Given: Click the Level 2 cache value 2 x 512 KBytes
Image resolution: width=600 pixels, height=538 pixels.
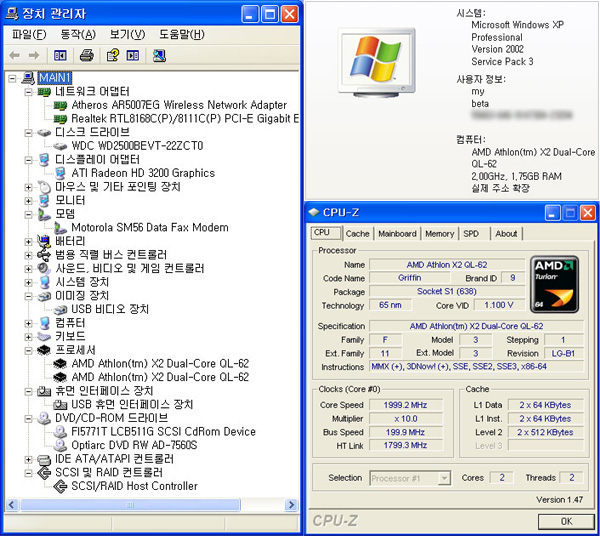Looking at the screenshot, I should (545, 432).
